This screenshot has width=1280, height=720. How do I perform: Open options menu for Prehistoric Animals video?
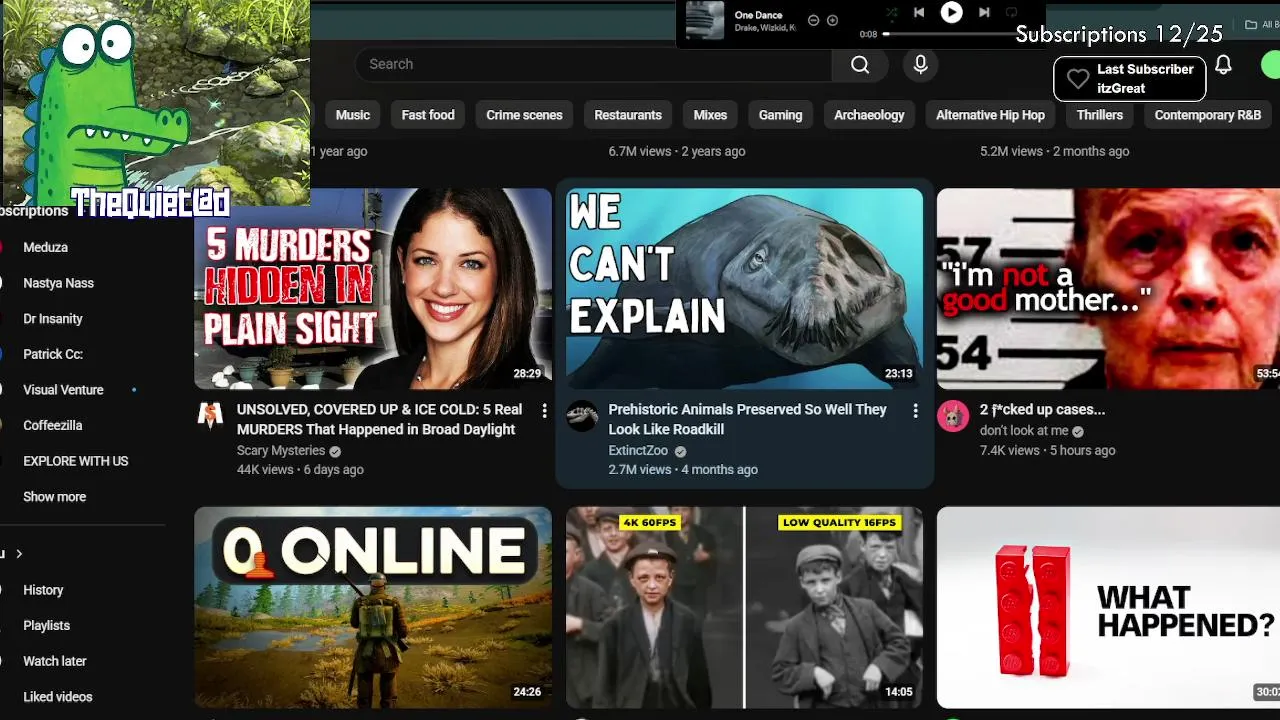[915, 411]
